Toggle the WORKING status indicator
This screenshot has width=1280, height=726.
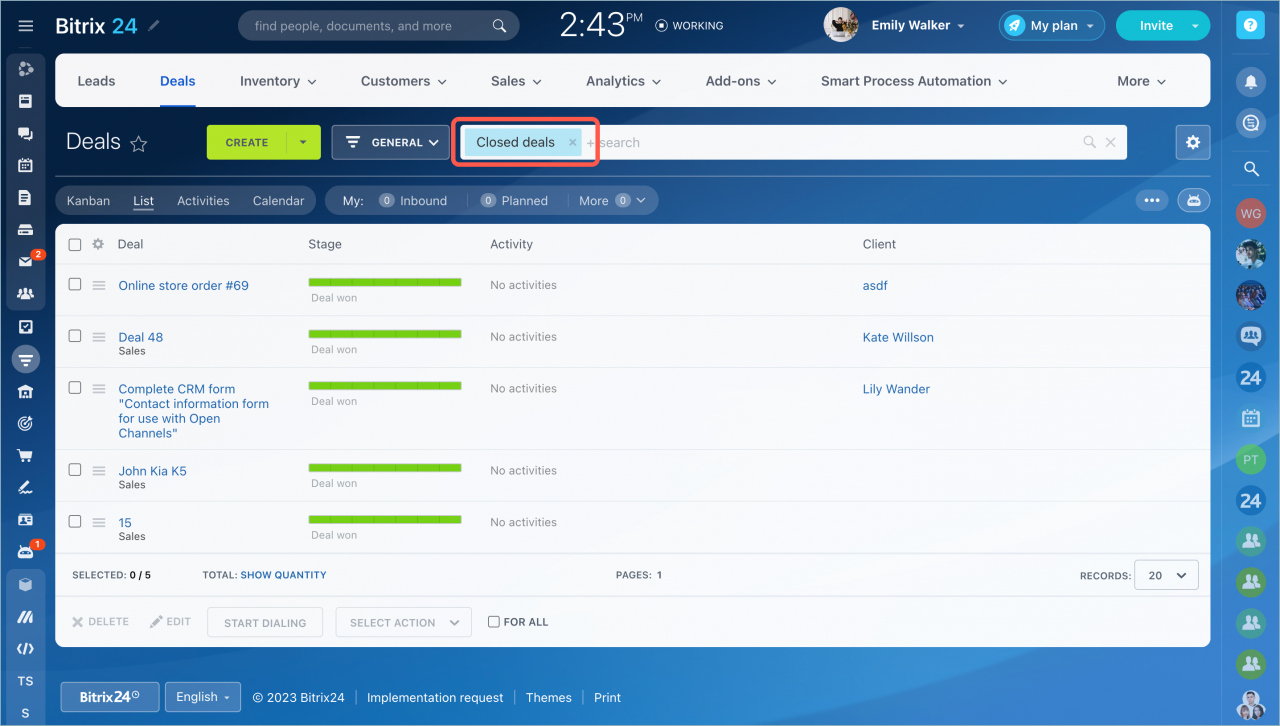689,26
